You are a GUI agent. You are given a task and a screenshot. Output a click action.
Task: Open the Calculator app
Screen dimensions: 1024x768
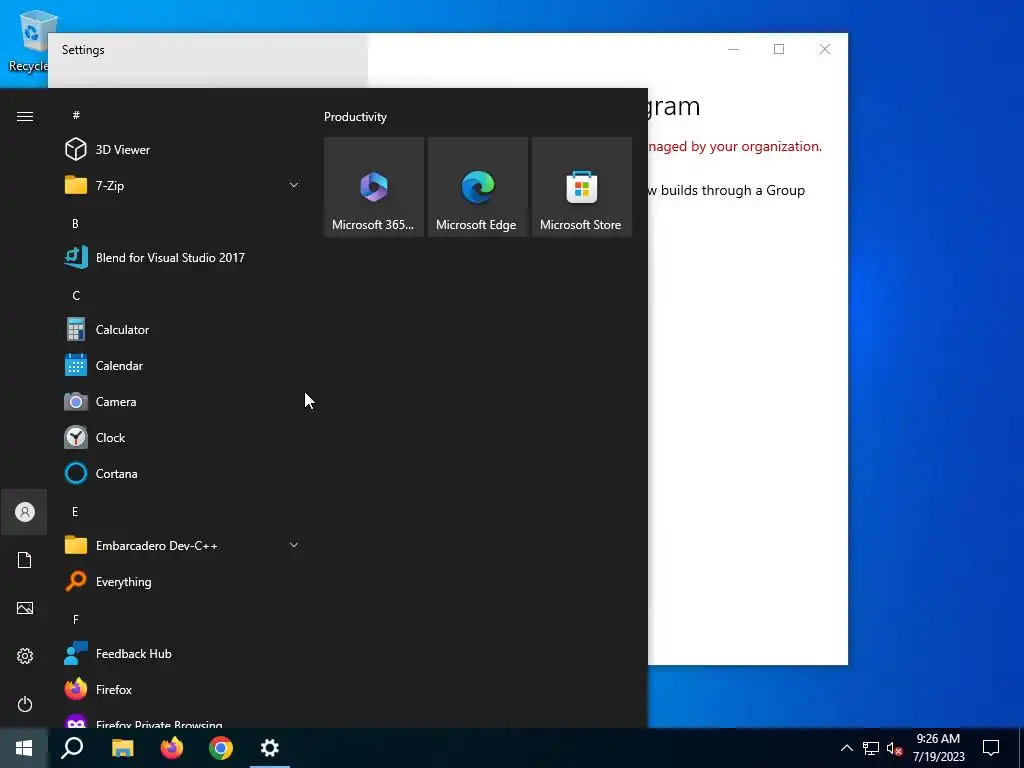(183, 330)
